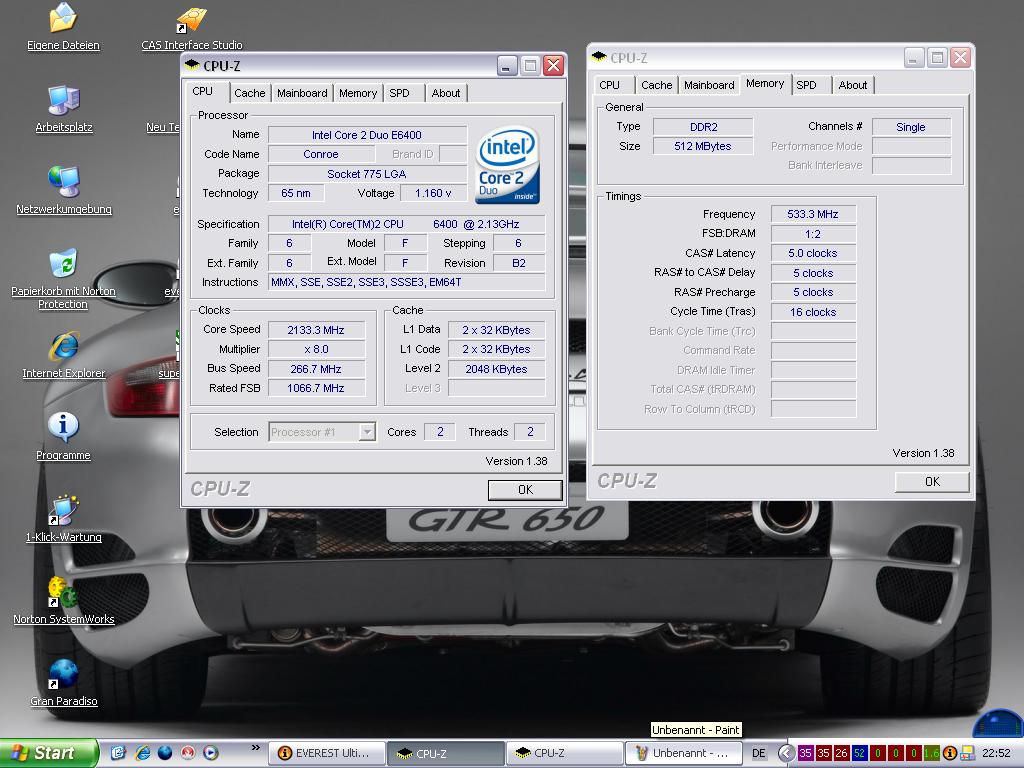This screenshot has width=1024, height=768.
Task: Launch the 1-Klick-Wartung shortcut
Action: point(63,519)
